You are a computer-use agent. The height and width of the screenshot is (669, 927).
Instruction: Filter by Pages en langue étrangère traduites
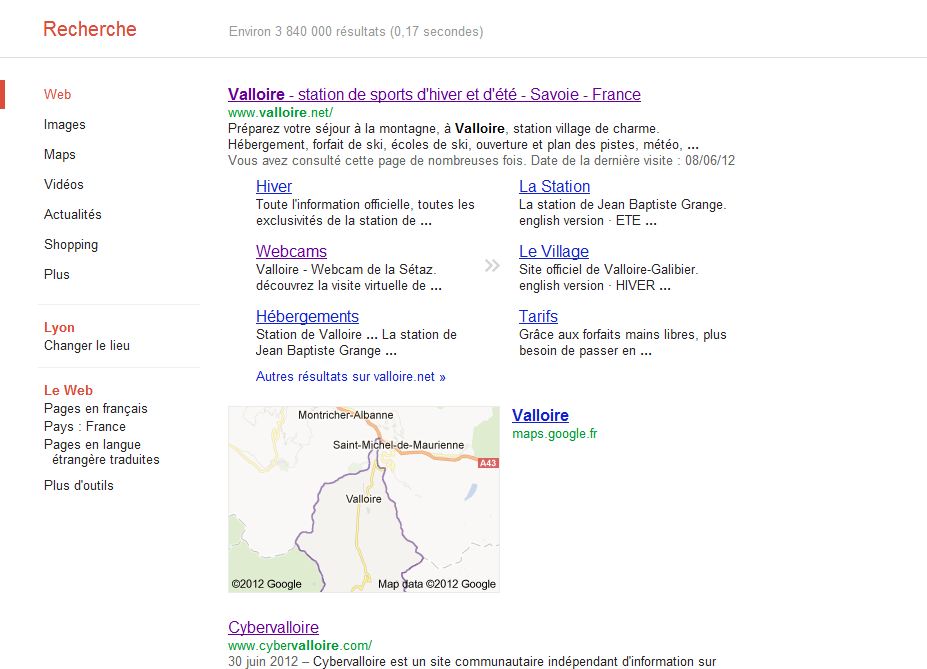(102, 452)
